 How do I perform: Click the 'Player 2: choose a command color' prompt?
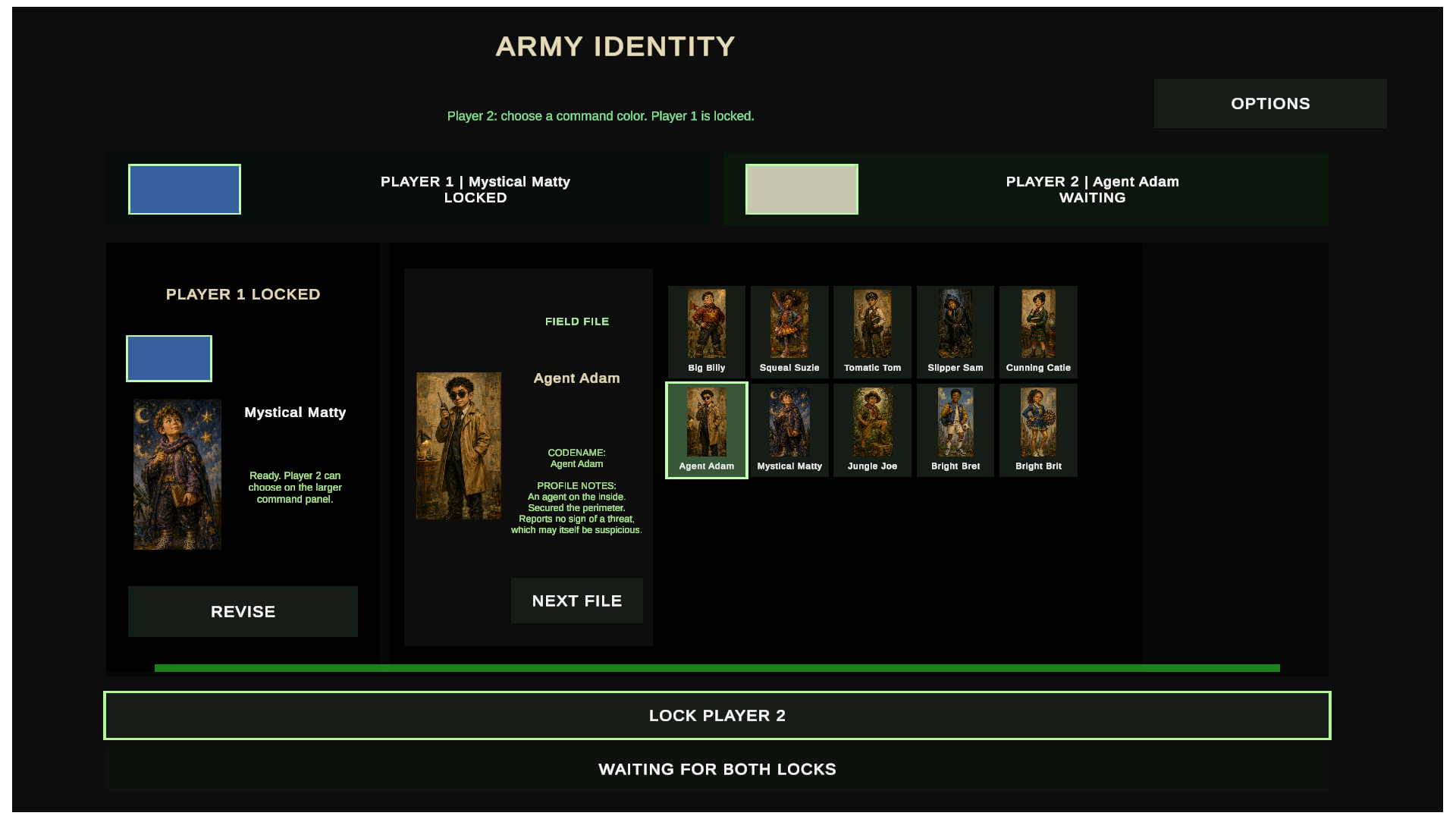[600, 116]
